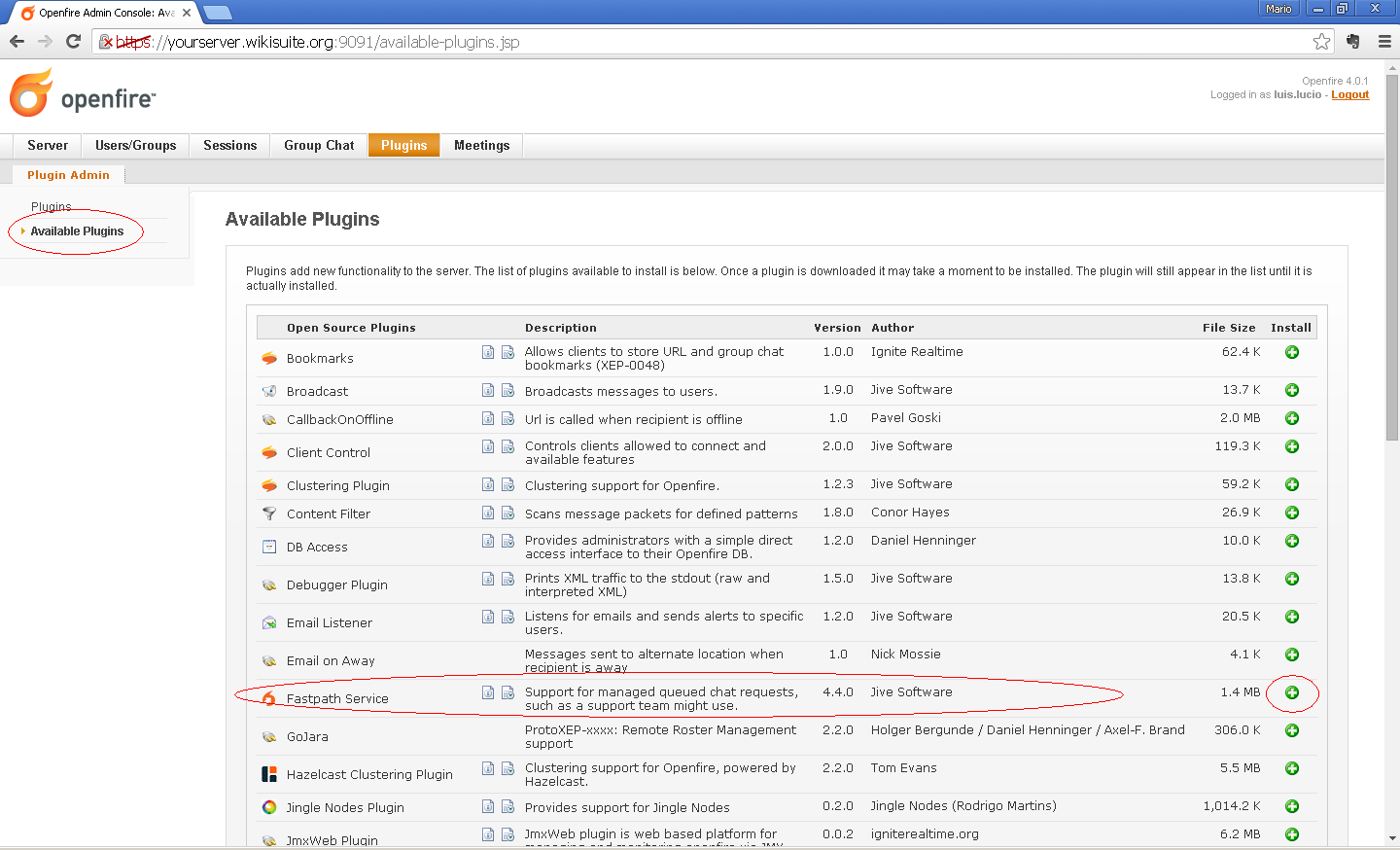Image resolution: width=1400 pixels, height=850 pixels.
Task: Open the Fastpath Service readme icon
Action: (x=488, y=692)
